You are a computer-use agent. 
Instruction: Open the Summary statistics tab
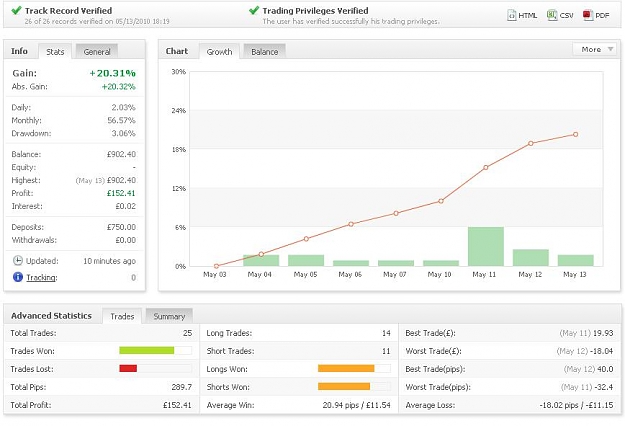tap(169, 316)
